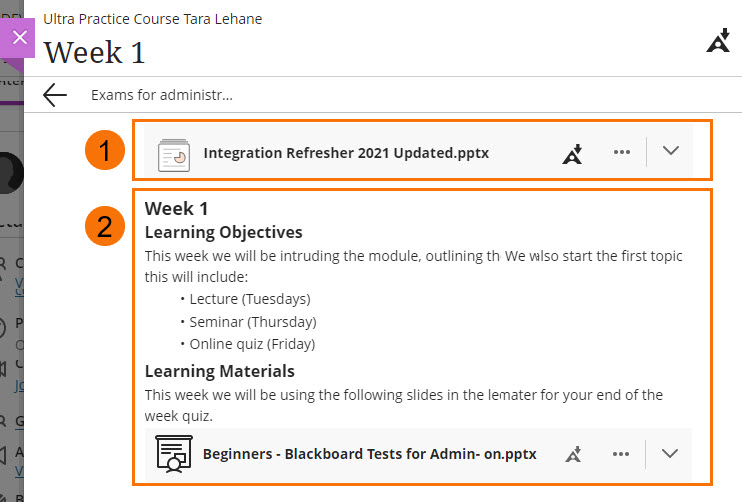Viewport: 742px width, 502px height.
Task: Open more options for Integration Refresher file
Action: tap(621, 152)
